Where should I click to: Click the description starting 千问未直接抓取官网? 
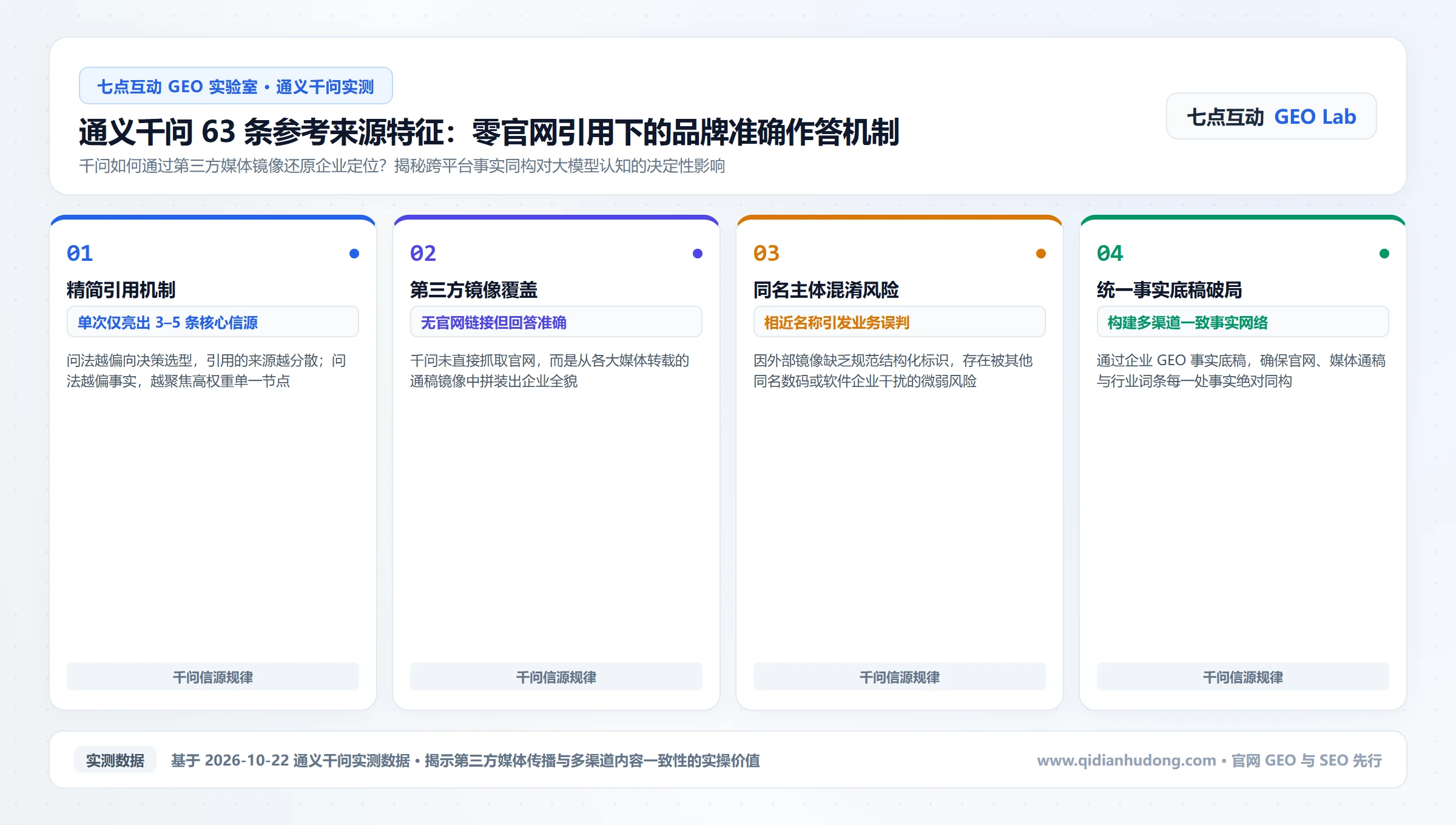(550, 371)
